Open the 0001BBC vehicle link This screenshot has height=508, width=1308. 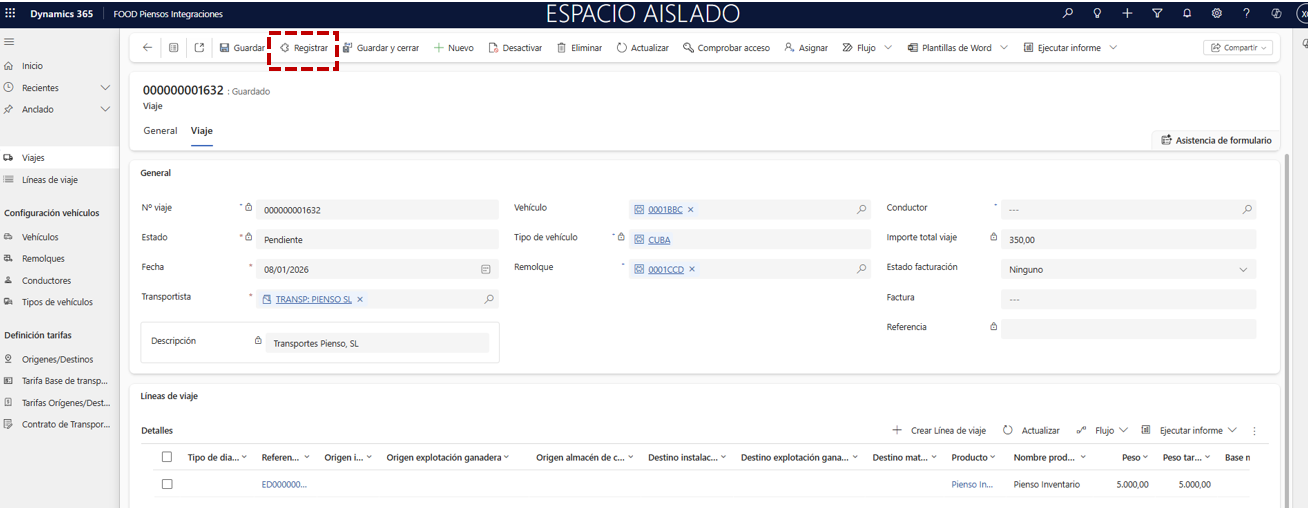665,210
